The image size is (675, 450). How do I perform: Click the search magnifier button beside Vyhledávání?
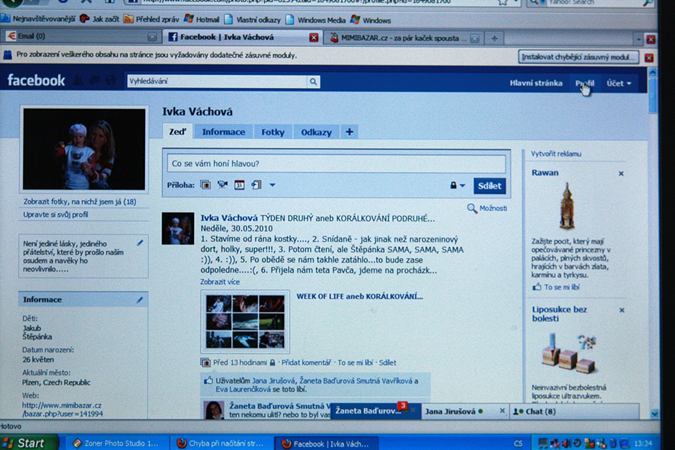[x=313, y=81]
